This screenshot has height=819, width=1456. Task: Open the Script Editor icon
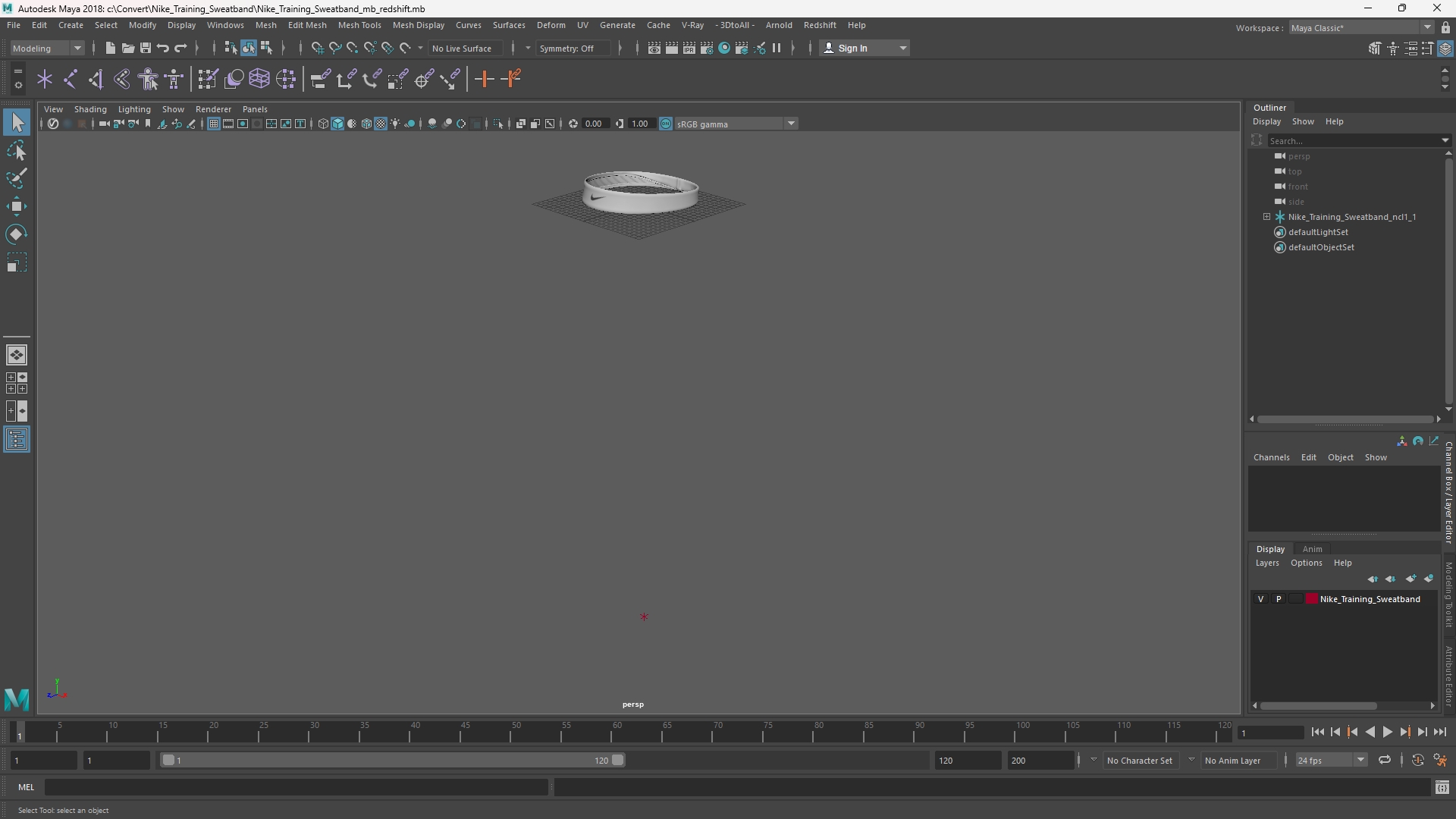(x=1442, y=788)
